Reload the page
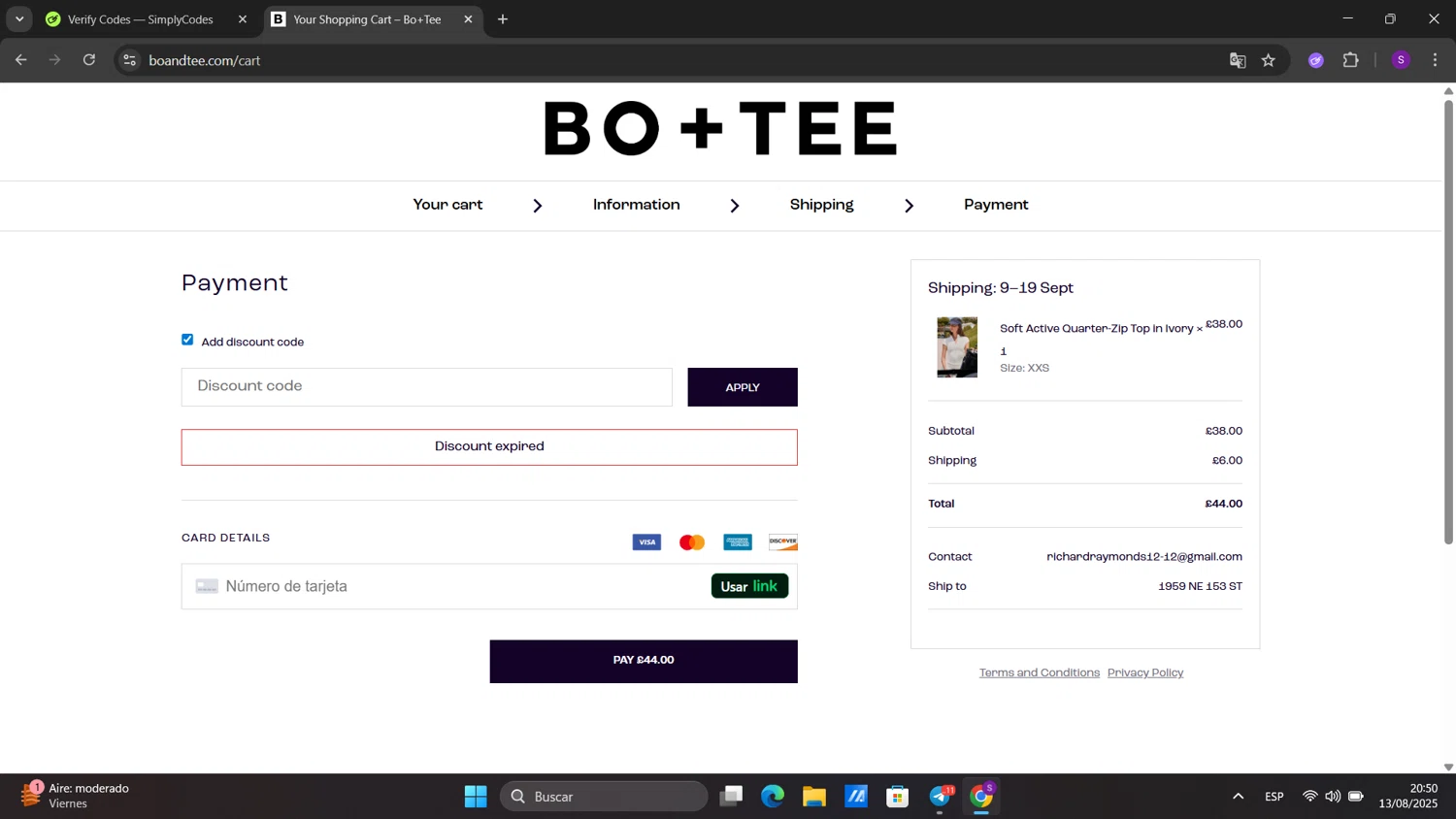 click(x=89, y=60)
